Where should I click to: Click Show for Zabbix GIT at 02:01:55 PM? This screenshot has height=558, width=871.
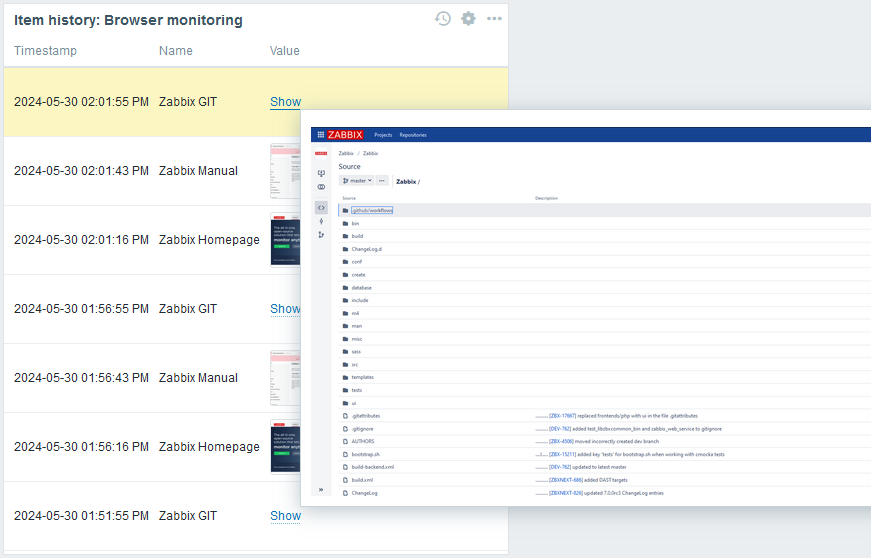click(285, 102)
